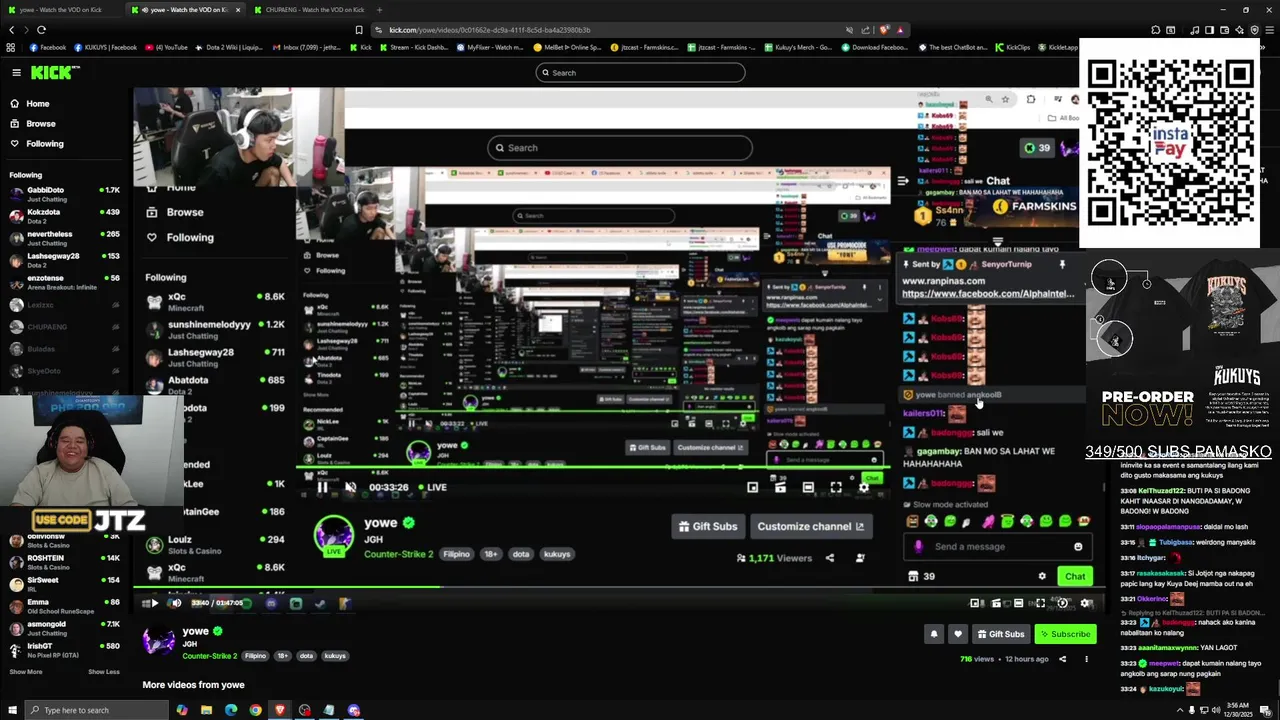
Task: Open the browser apps grid icon
Action: pos(11,47)
